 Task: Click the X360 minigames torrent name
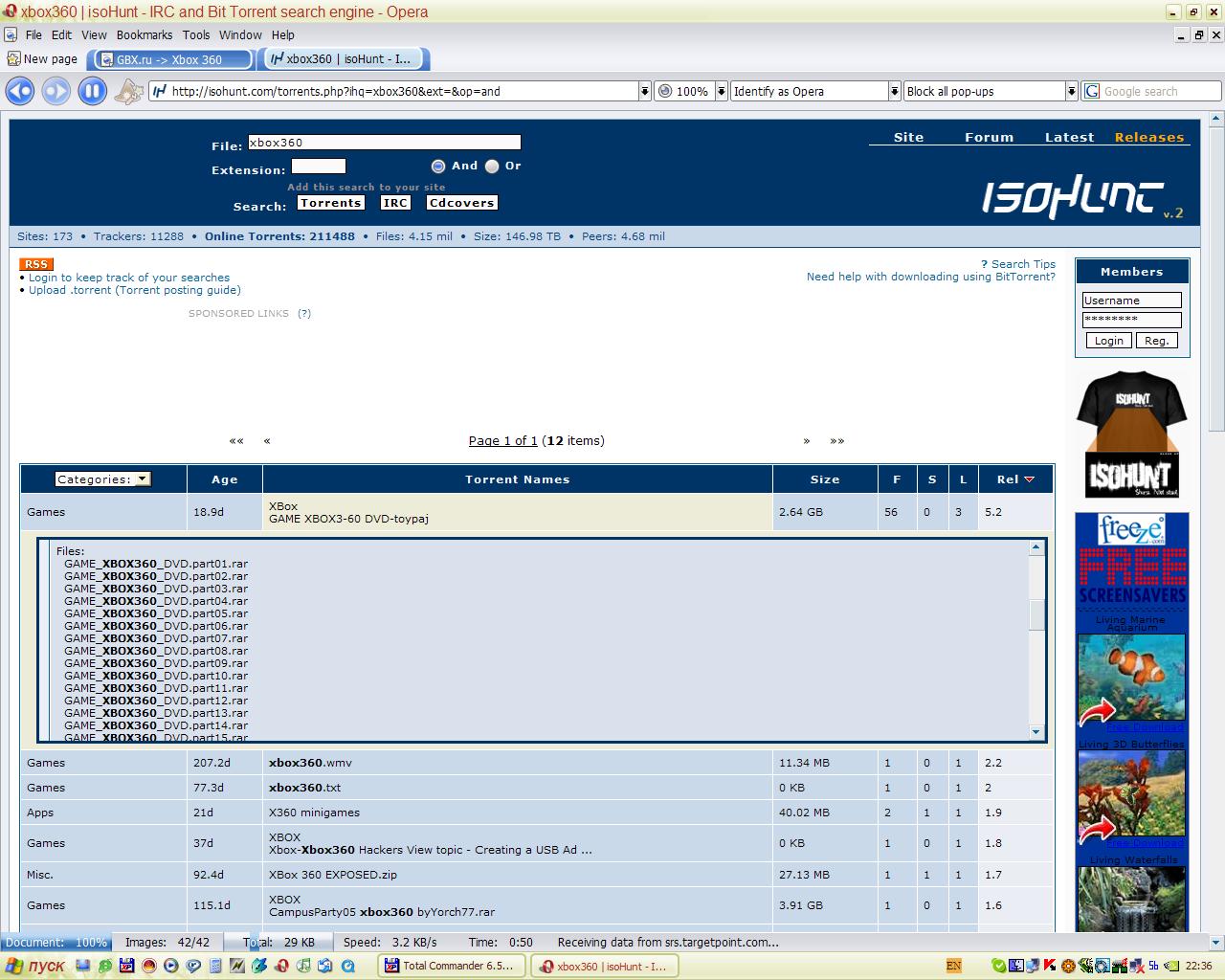[x=314, y=813]
